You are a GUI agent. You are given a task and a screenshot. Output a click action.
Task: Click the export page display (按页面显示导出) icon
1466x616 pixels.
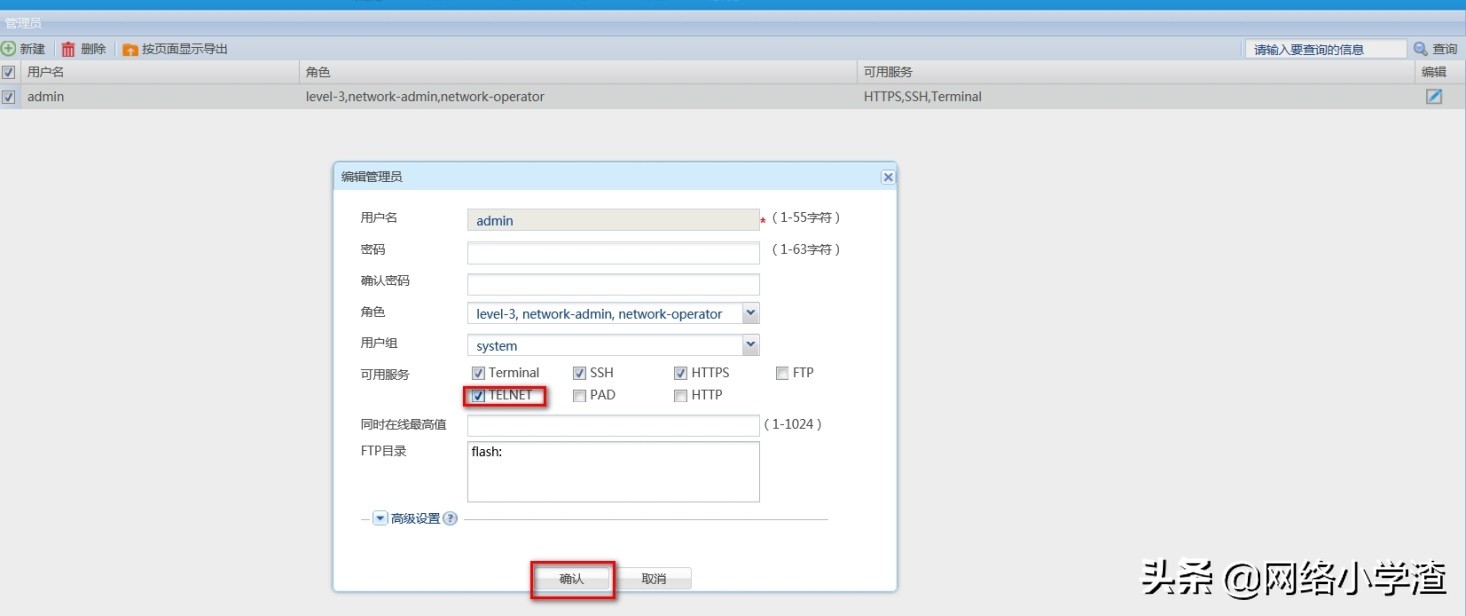tap(130, 49)
